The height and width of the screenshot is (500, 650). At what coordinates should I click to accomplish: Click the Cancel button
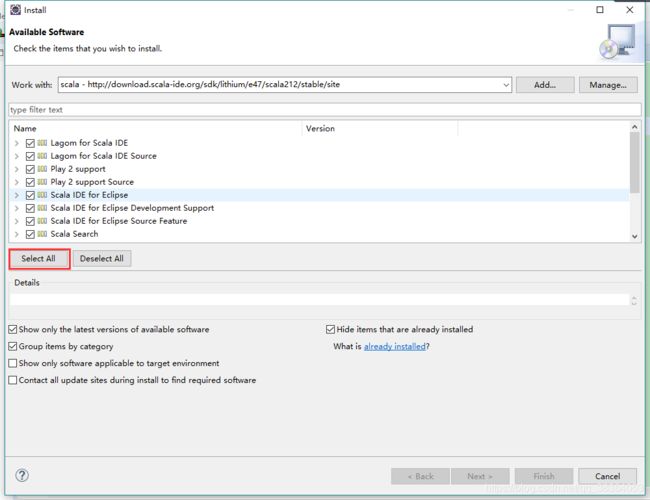pyautogui.click(x=608, y=476)
